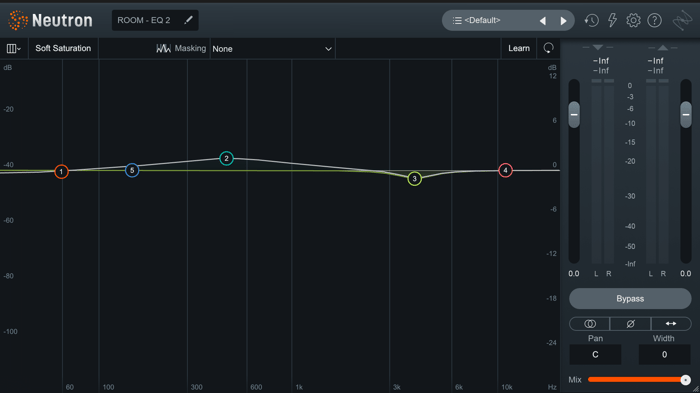
Task: Click the output meter up triangle marker
Action: (663, 47)
